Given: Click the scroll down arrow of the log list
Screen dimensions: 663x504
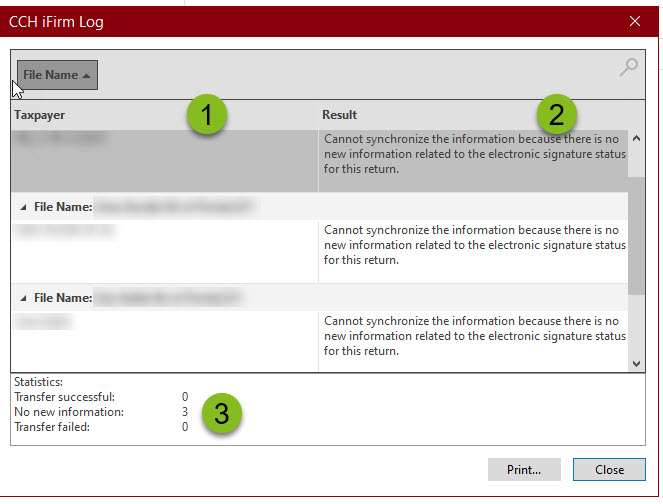Looking at the screenshot, I should pos(636,364).
